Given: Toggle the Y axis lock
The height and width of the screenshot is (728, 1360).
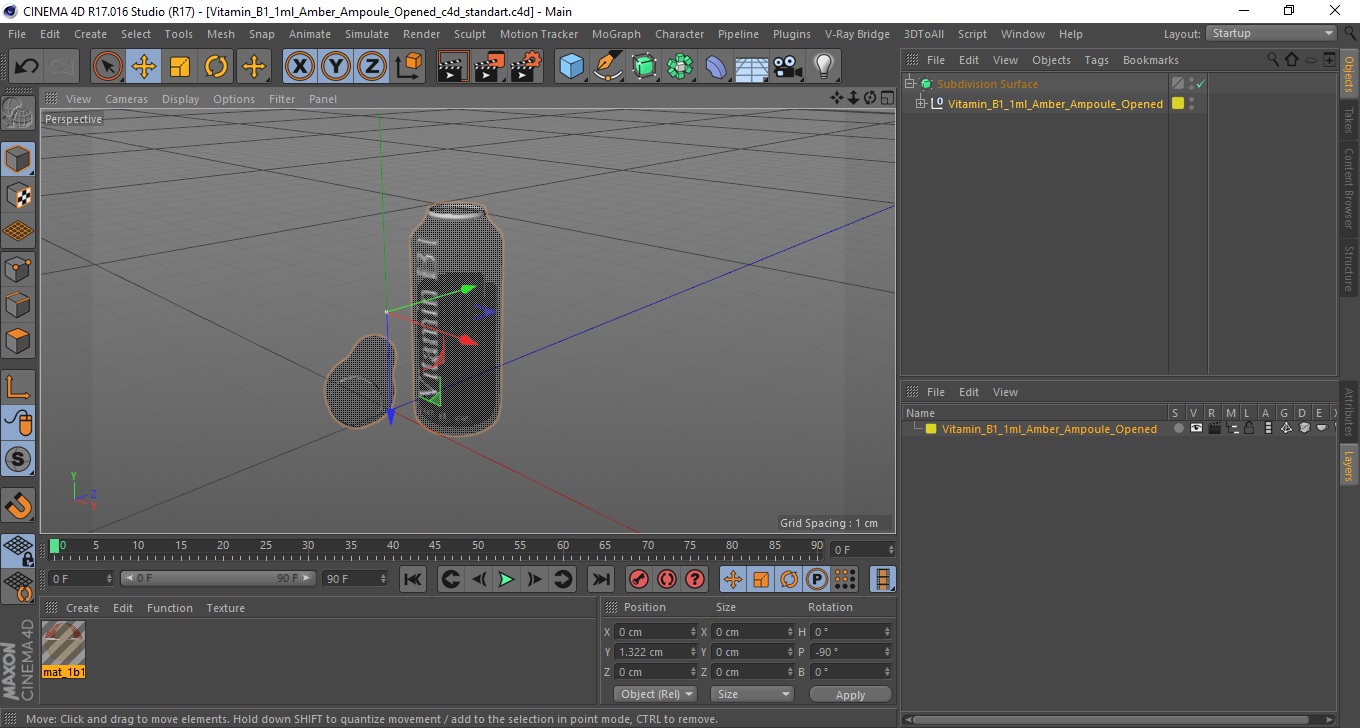Looking at the screenshot, I should point(336,67).
